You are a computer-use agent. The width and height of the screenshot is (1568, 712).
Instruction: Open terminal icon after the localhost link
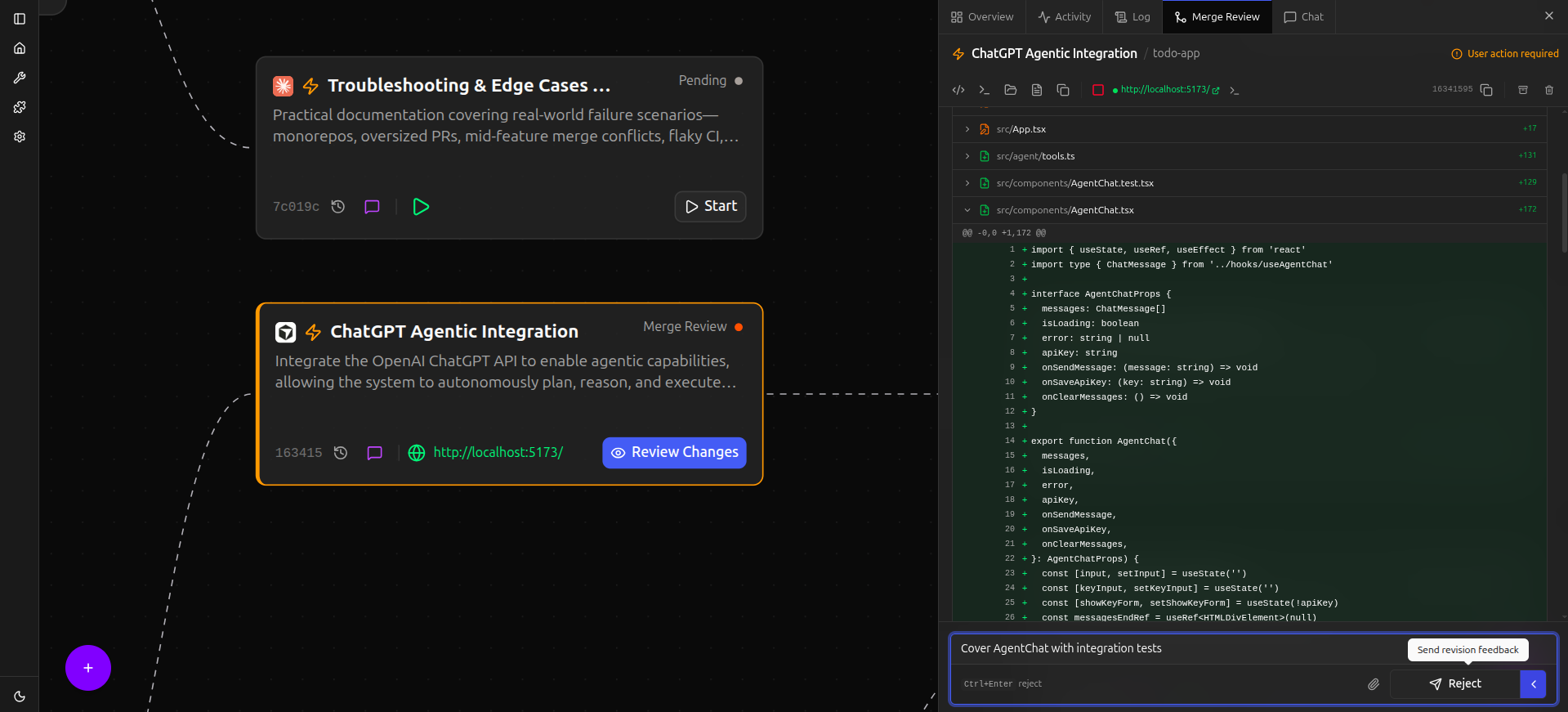point(1235,90)
